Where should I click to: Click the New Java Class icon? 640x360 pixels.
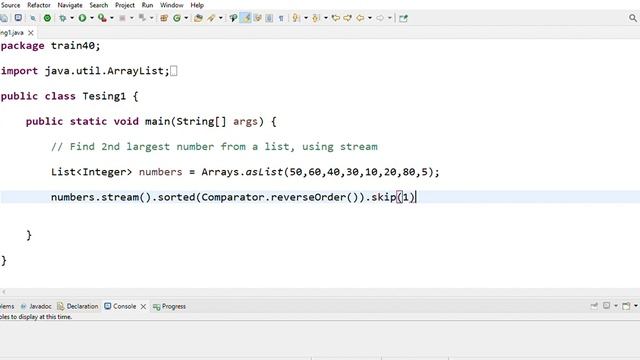[177, 18]
